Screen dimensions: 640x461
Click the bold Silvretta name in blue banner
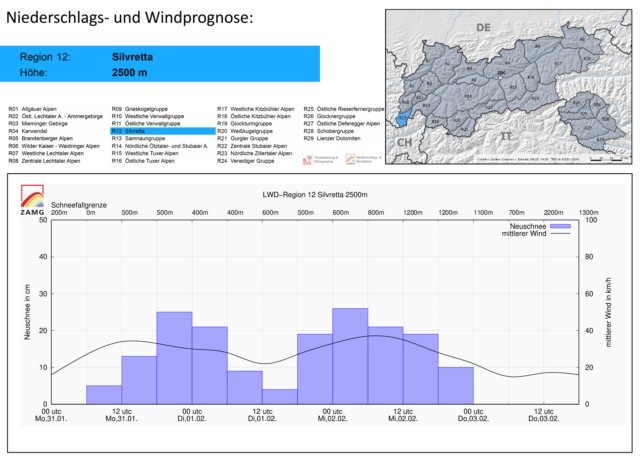point(132,57)
